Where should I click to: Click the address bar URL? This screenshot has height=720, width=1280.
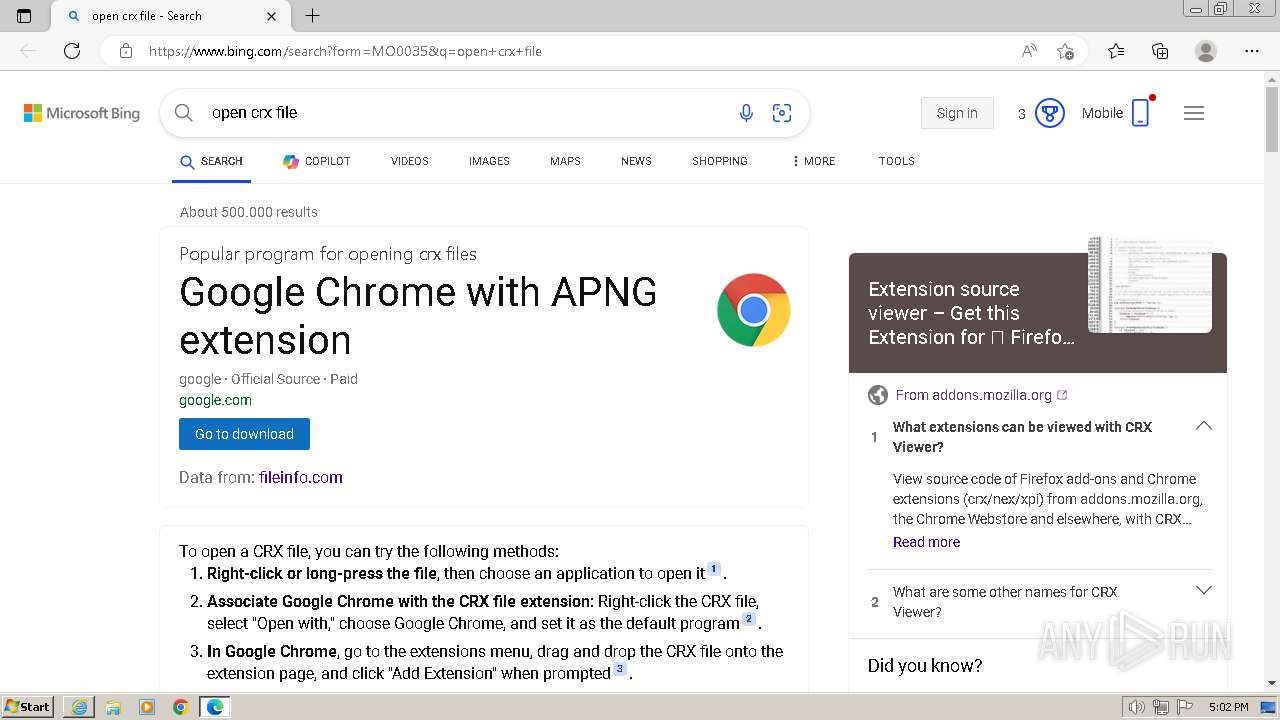pos(345,51)
